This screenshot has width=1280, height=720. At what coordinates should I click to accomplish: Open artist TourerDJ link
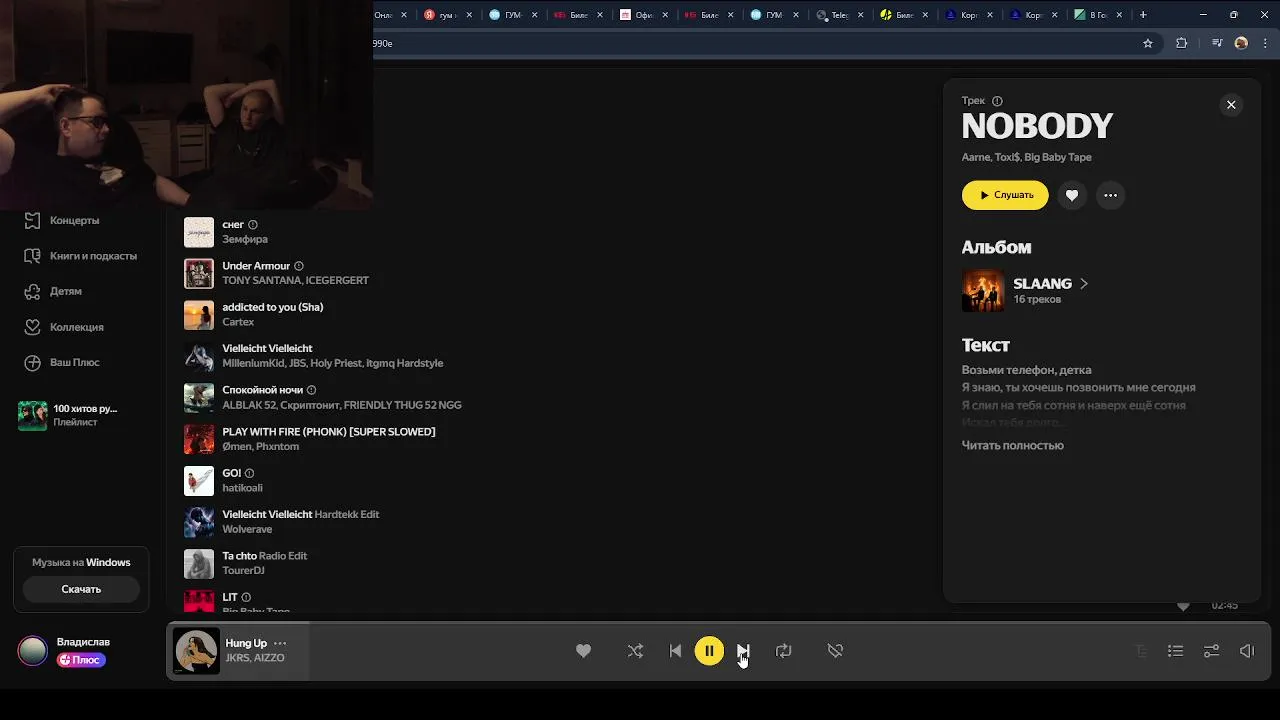click(x=243, y=570)
